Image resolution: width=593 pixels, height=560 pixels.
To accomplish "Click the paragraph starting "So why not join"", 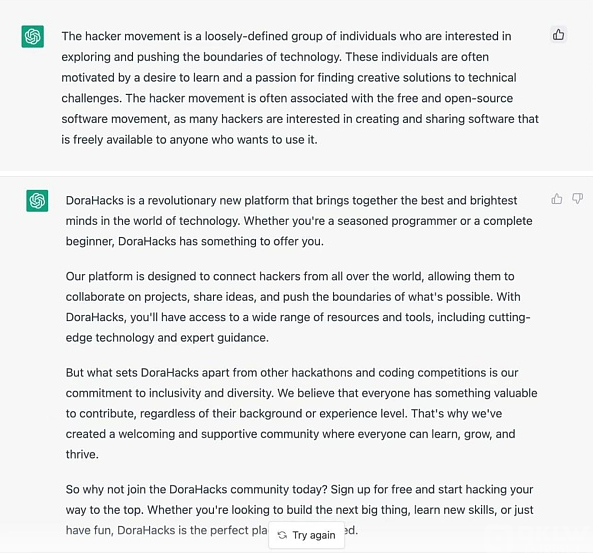I will [299, 510].
